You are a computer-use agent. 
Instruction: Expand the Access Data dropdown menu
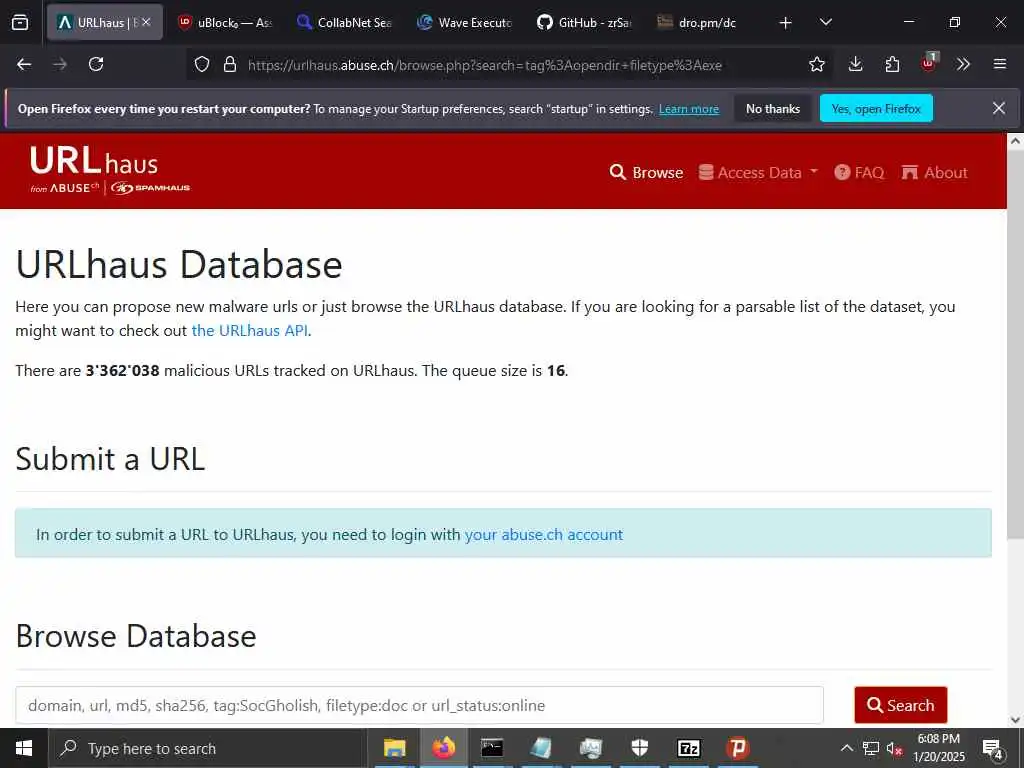point(758,172)
